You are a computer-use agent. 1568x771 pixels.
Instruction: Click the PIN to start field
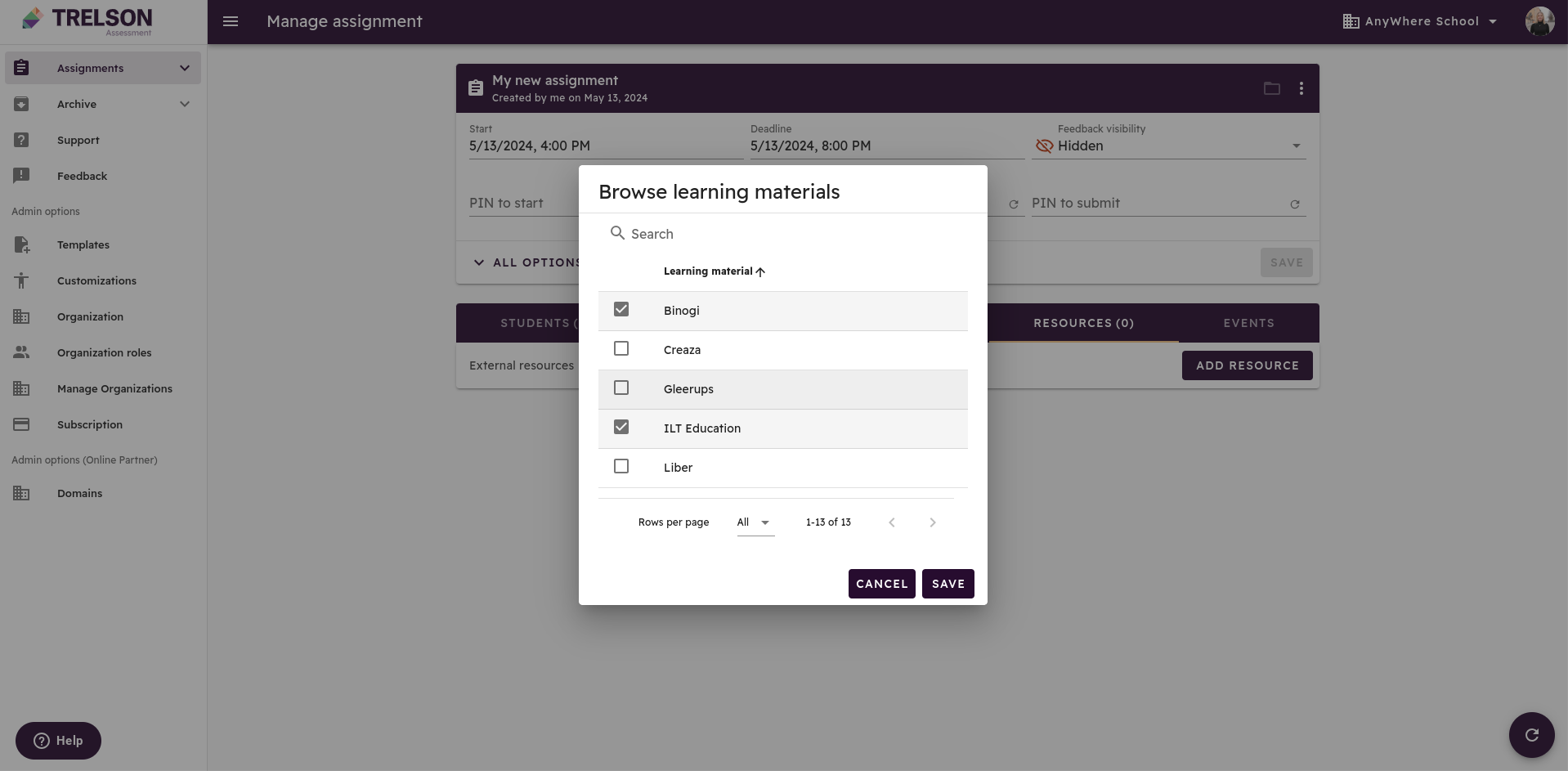[x=524, y=203]
